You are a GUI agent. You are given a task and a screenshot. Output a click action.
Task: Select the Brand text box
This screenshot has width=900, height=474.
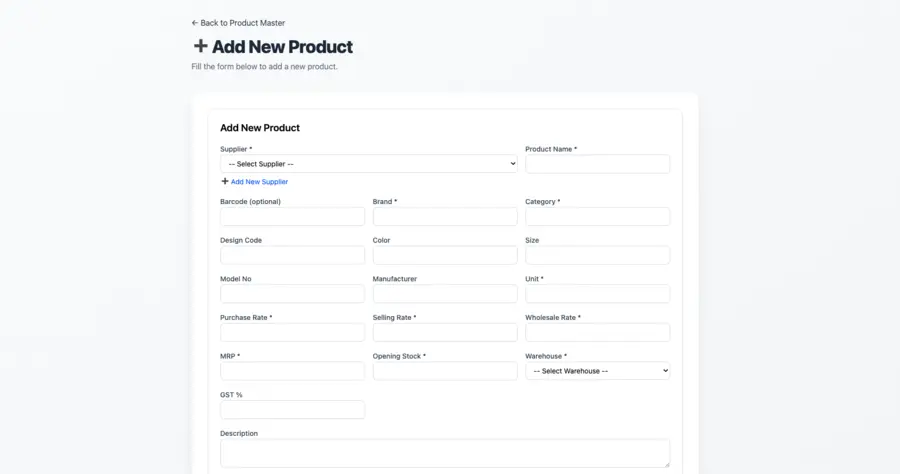click(x=445, y=217)
